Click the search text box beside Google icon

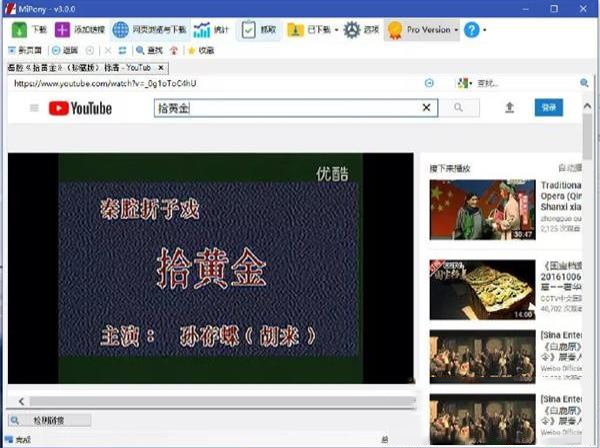click(526, 83)
